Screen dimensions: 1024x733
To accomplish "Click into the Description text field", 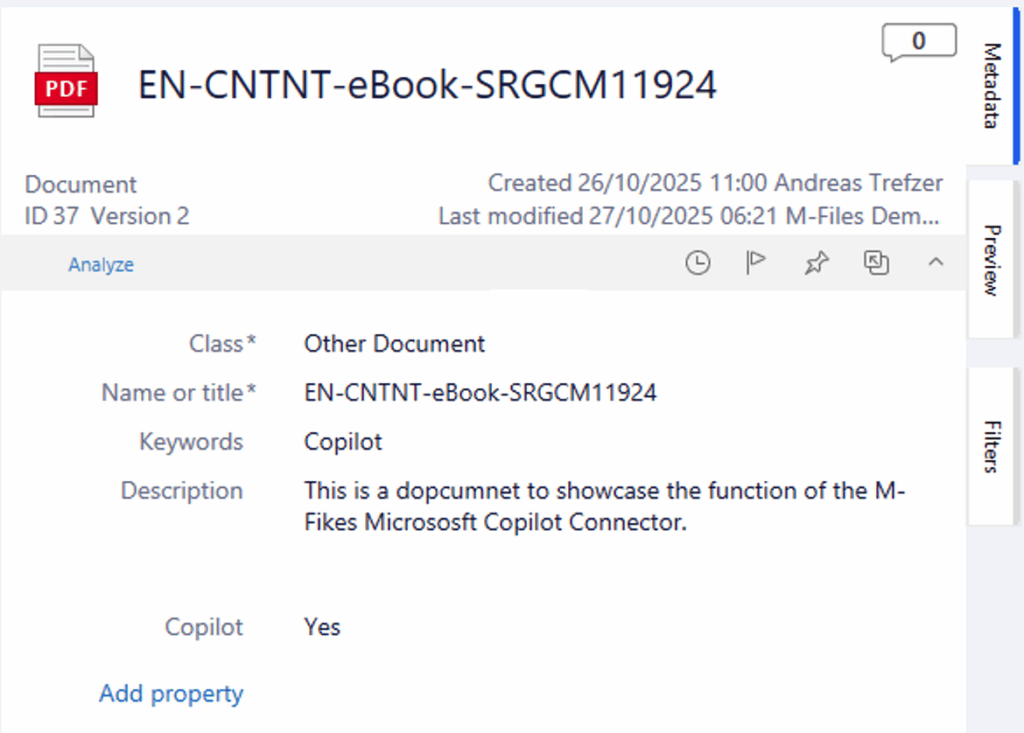I will pos(604,506).
